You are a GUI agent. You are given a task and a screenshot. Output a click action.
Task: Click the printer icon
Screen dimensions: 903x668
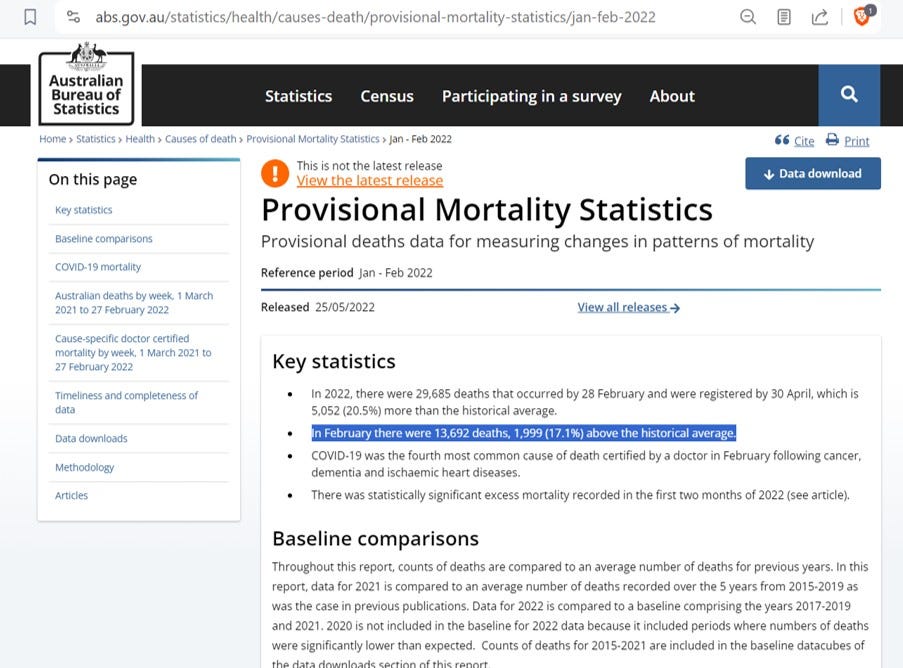[x=832, y=139]
